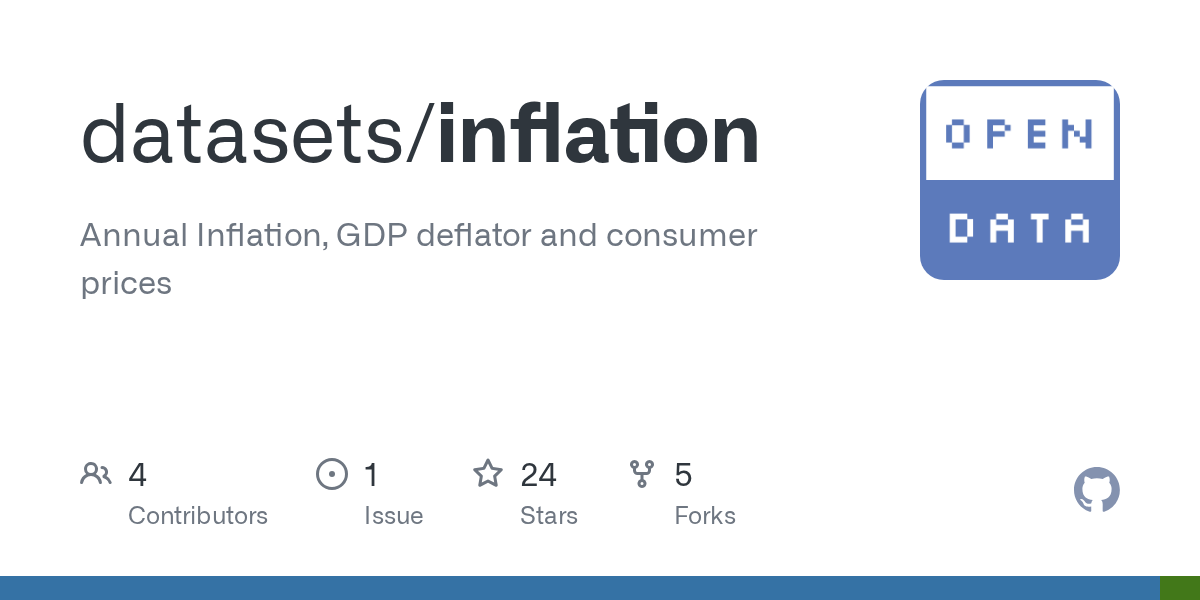This screenshot has width=1200, height=600.
Task: Click the datasets owner name
Action: pos(246,135)
